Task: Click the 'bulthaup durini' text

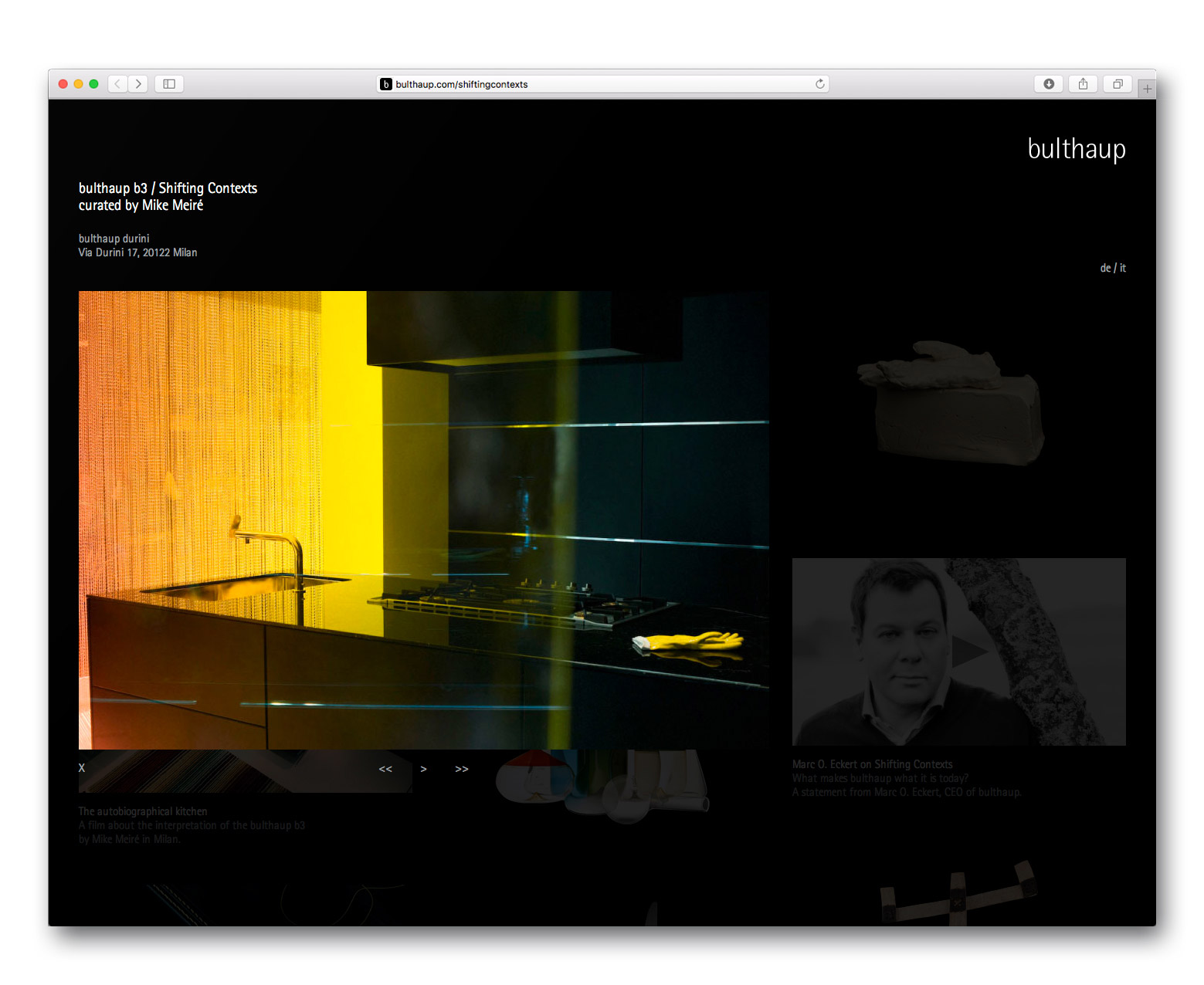Action: [x=114, y=239]
